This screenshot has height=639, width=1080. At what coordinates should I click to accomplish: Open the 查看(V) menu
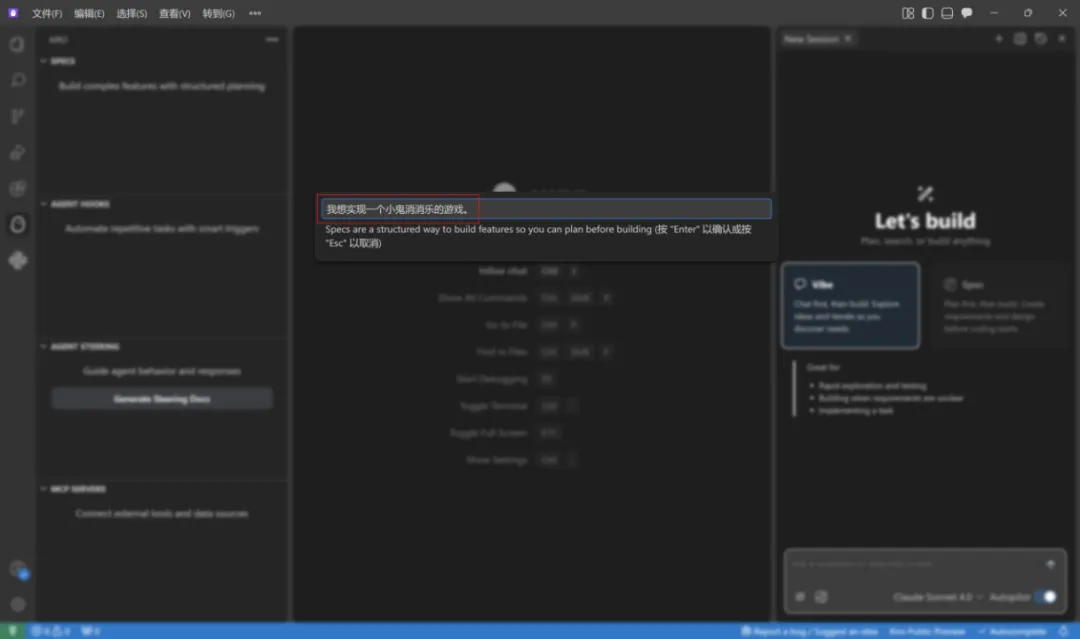coord(174,13)
